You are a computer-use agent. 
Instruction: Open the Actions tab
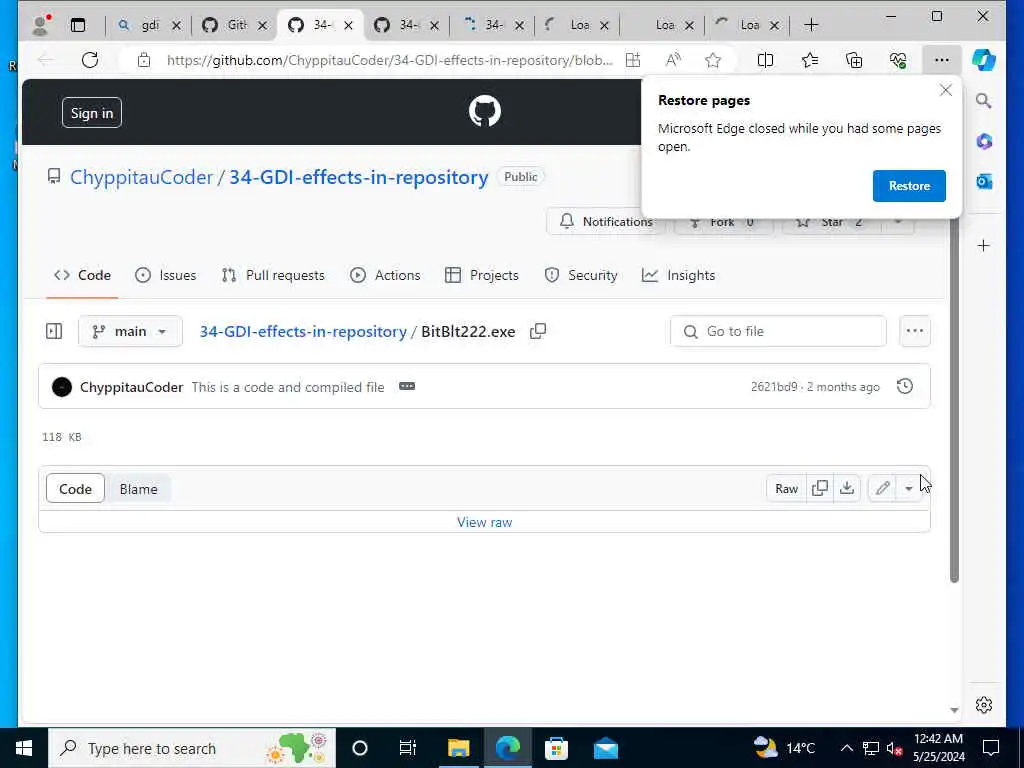(x=385, y=275)
